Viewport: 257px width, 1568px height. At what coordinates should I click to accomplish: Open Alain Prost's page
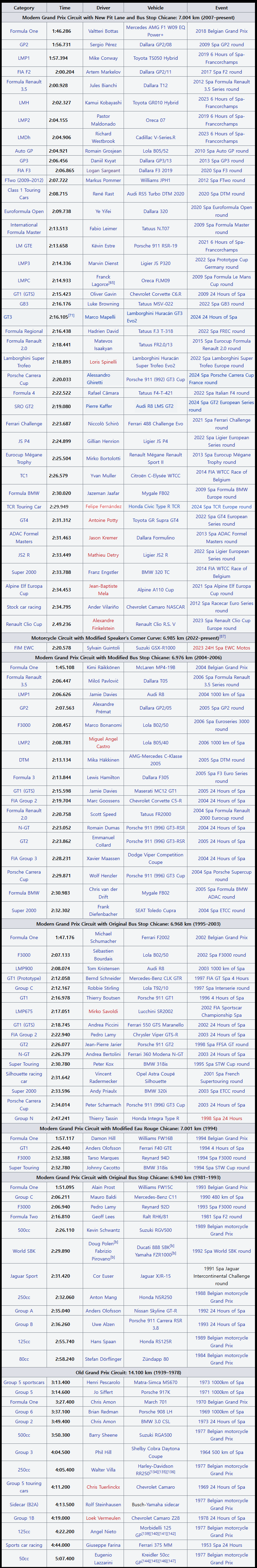pos(104,1187)
